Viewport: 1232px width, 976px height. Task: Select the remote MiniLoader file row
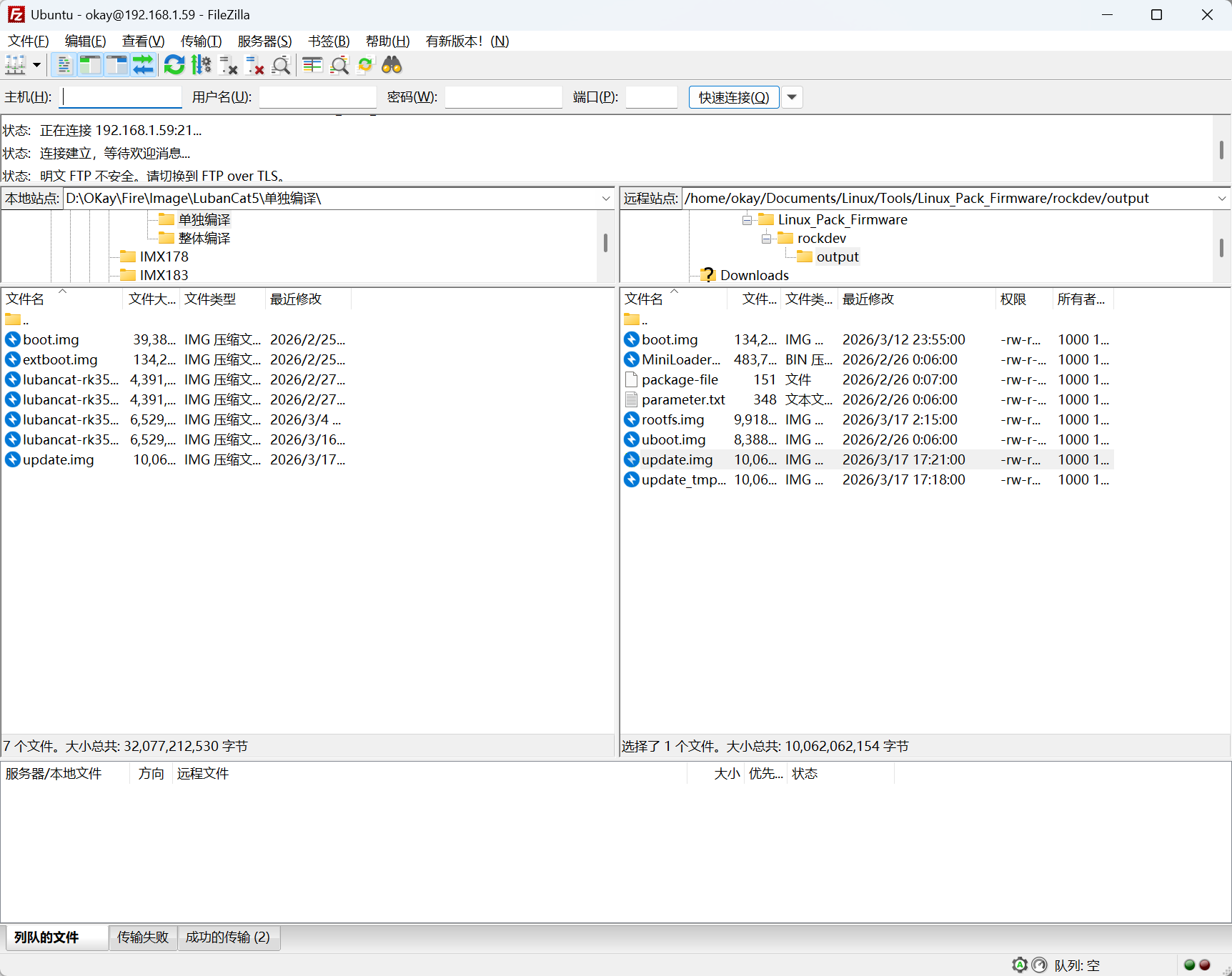tap(868, 360)
